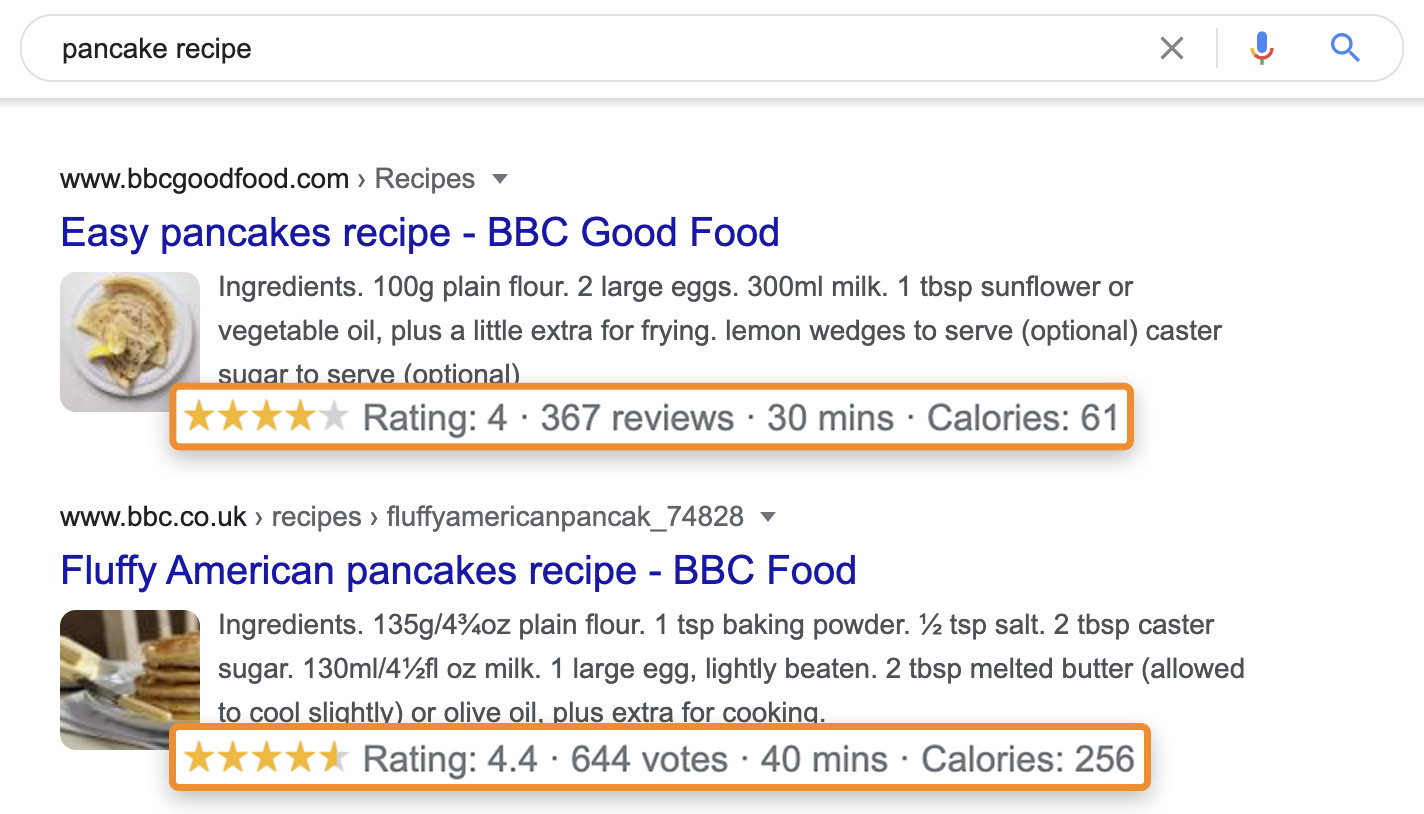Click the www.bbc.co.uk URL breadcrumb
Viewport: 1424px width, 814px height.
pyautogui.click(x=153, y=518)
